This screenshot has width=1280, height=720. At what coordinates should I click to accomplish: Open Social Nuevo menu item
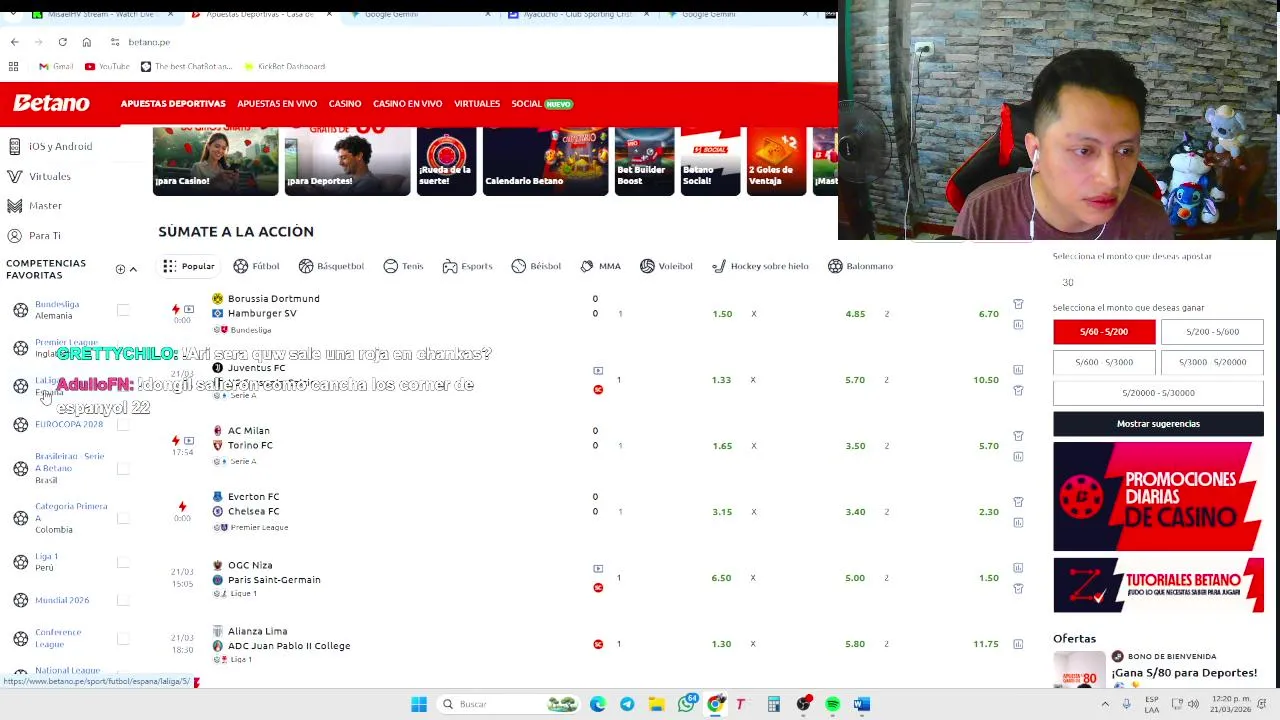tap(542, 104)
